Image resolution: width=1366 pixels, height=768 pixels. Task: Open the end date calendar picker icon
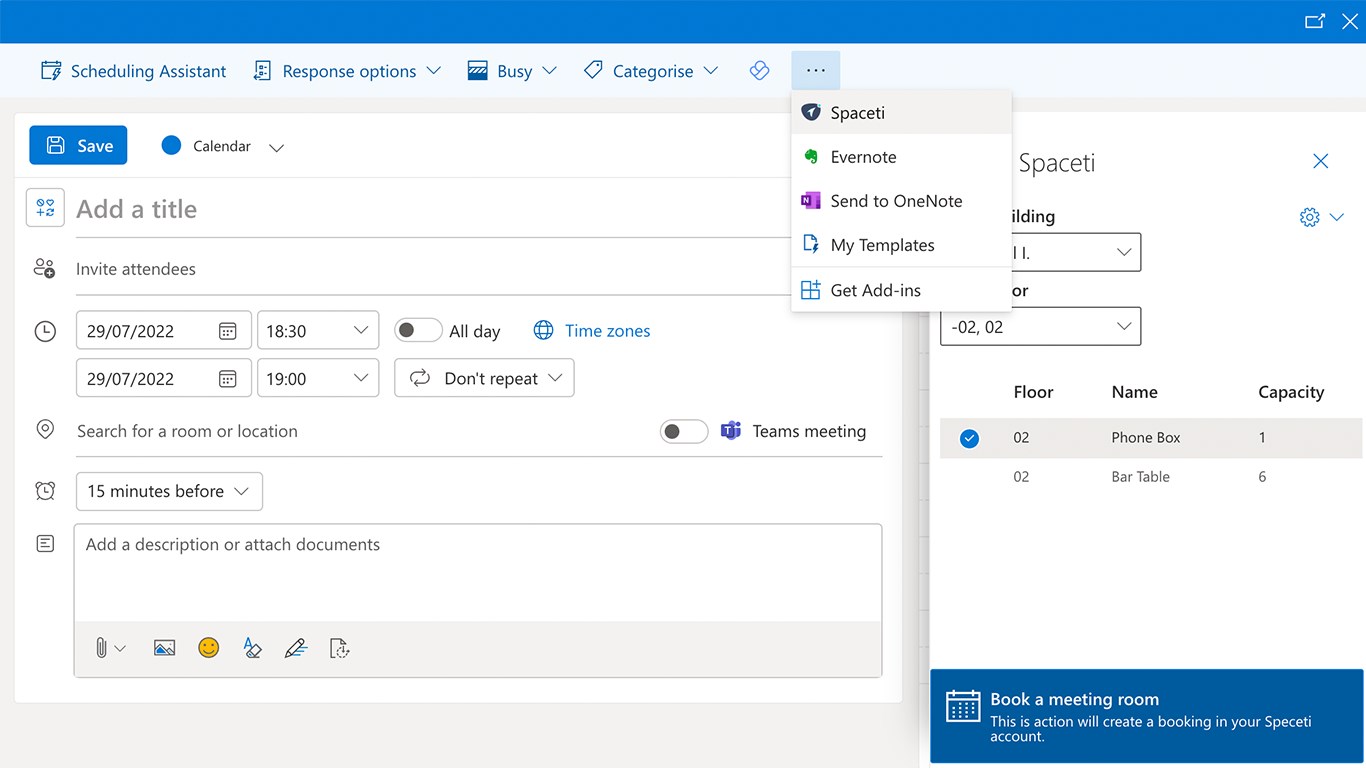coord(228,379)
